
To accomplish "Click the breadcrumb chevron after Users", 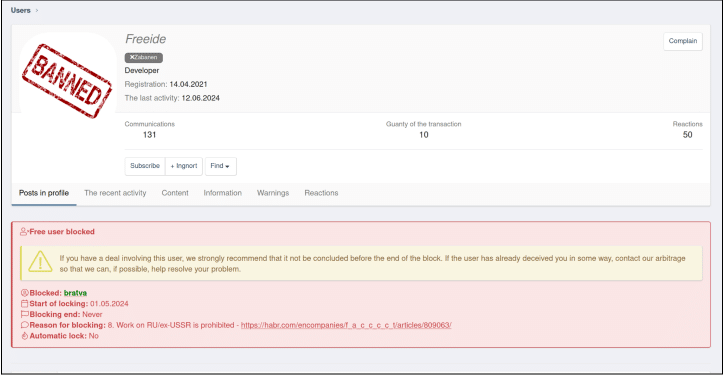I will pyautogui.click(x=37, y=10).
